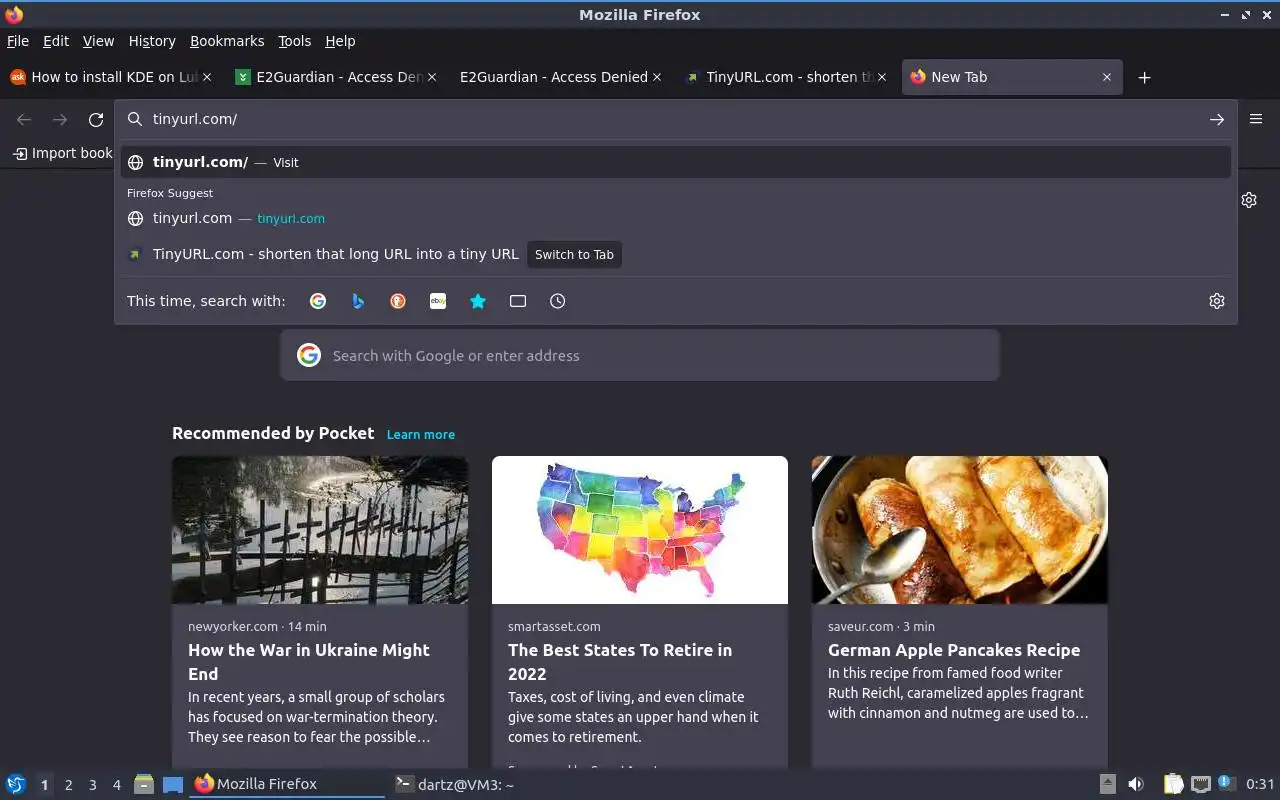The image size is (1280, 800).
Task: Open the new tab page personalize gear
Action: click(1249, 200)
